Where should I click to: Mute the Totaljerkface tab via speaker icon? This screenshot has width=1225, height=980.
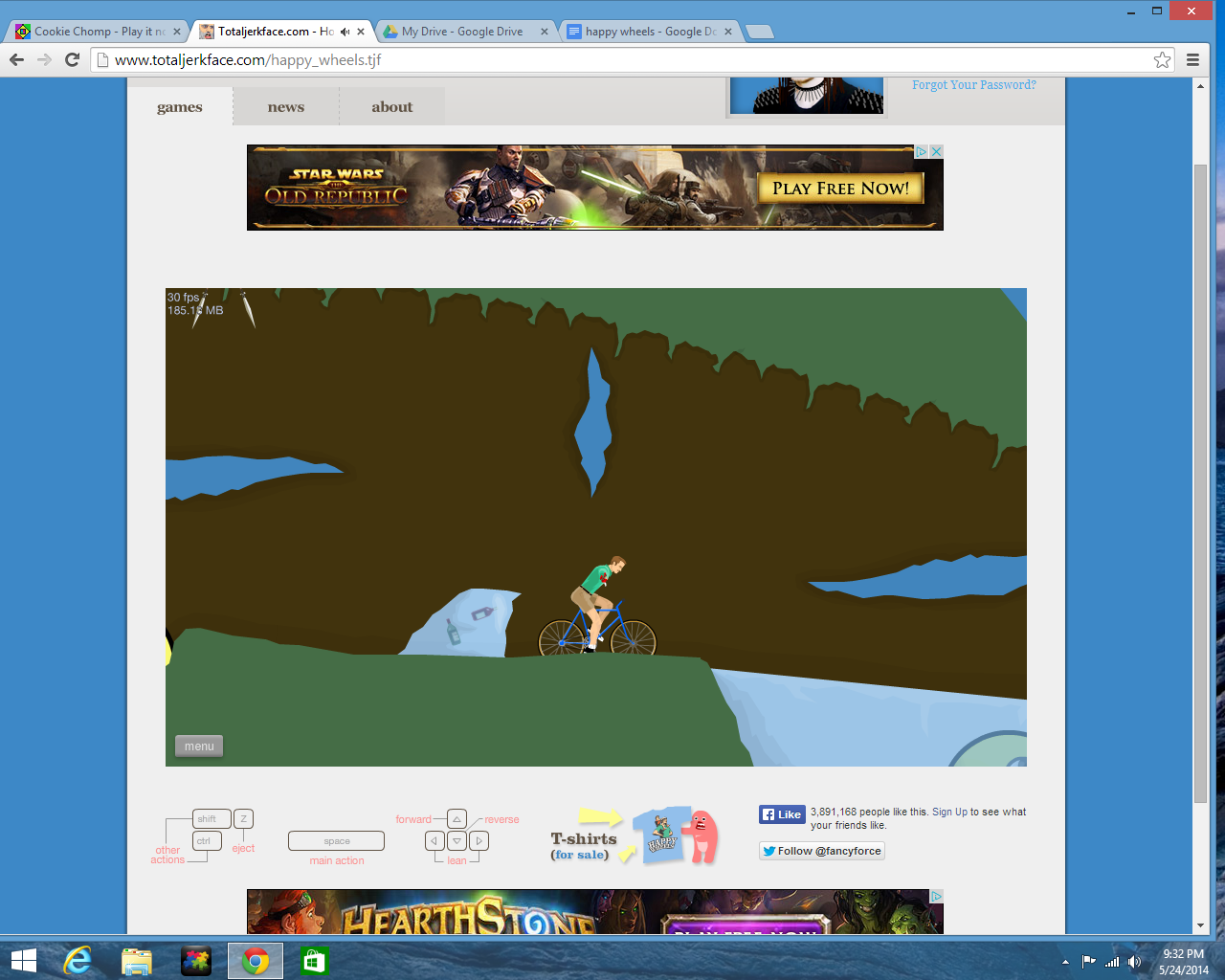(345, 32)
